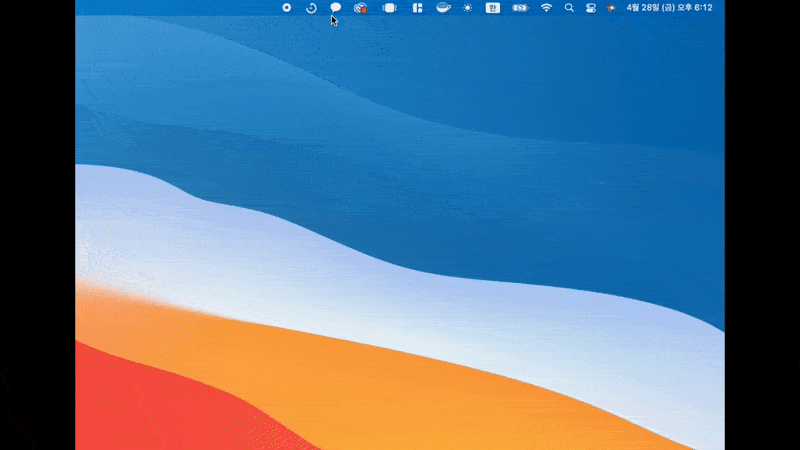
Task: Open Spotlight search magnifier
Action: (569, 8)
